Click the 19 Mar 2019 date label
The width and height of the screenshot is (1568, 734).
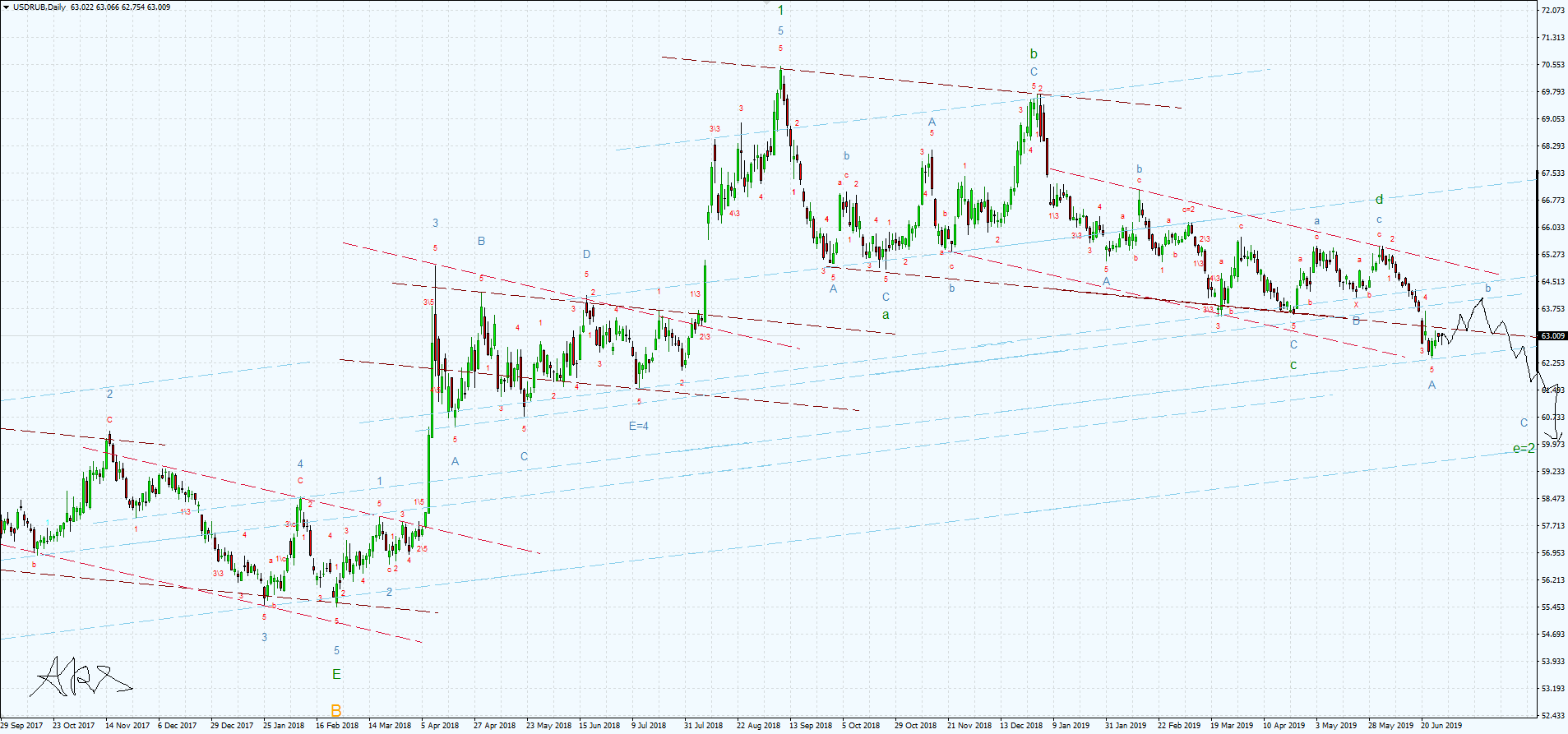pos(1232,726)
